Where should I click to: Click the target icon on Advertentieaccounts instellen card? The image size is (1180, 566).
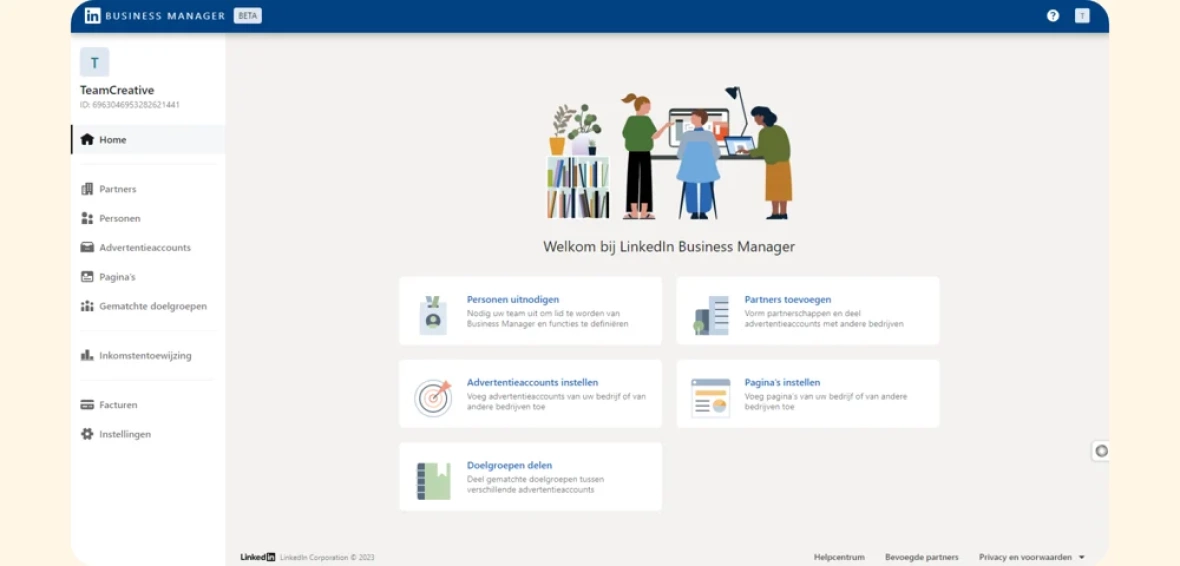433,398
